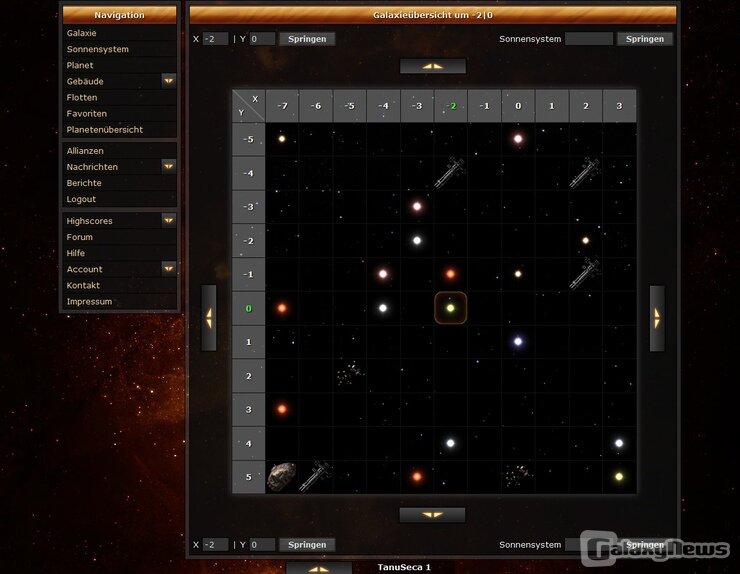Image resolution: width=740 pixels, height=574 pixels.
Task: Select the orange star at X -3, Y 5
Action: coord(417,476)
